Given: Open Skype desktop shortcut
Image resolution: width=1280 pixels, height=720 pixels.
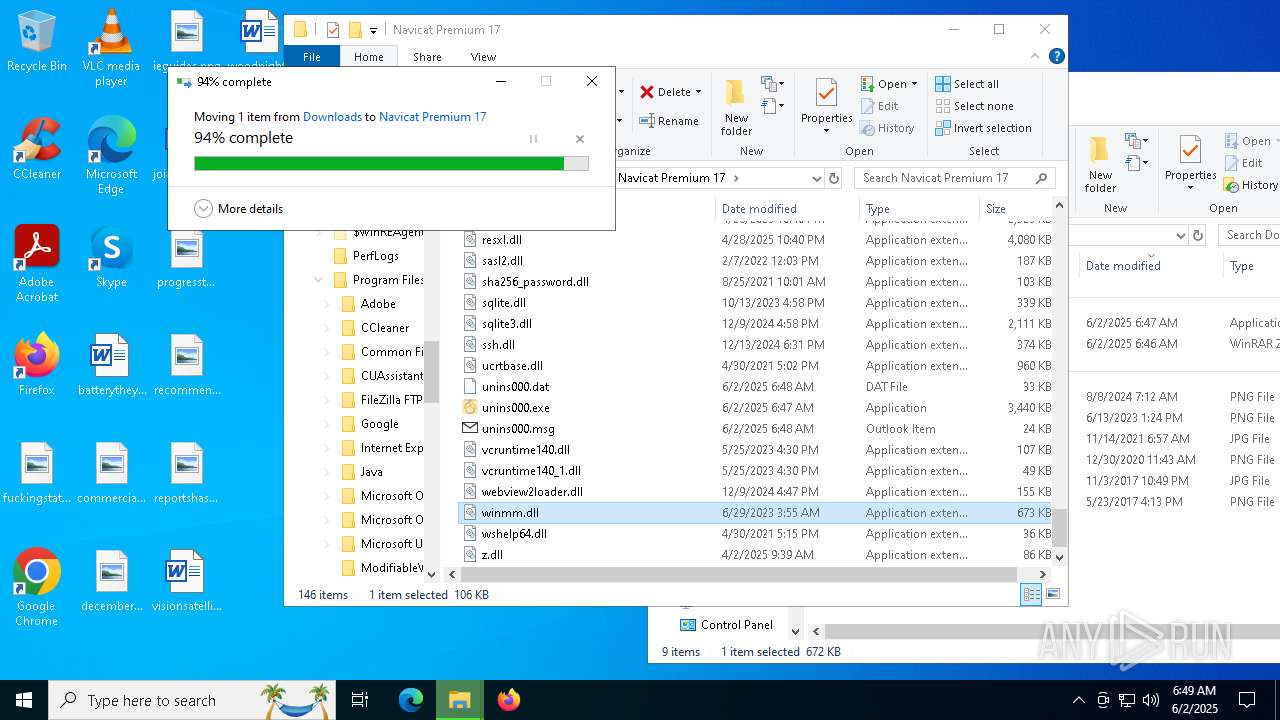Looking at the screenshot, I should 111,257.
